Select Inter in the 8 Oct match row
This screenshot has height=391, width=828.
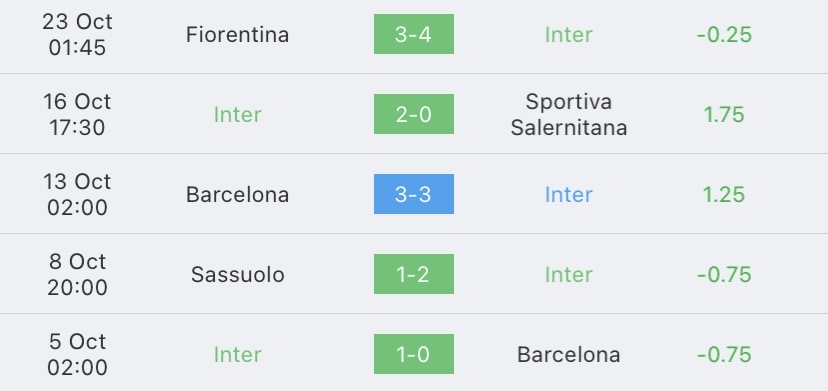[x=569, y=274]
